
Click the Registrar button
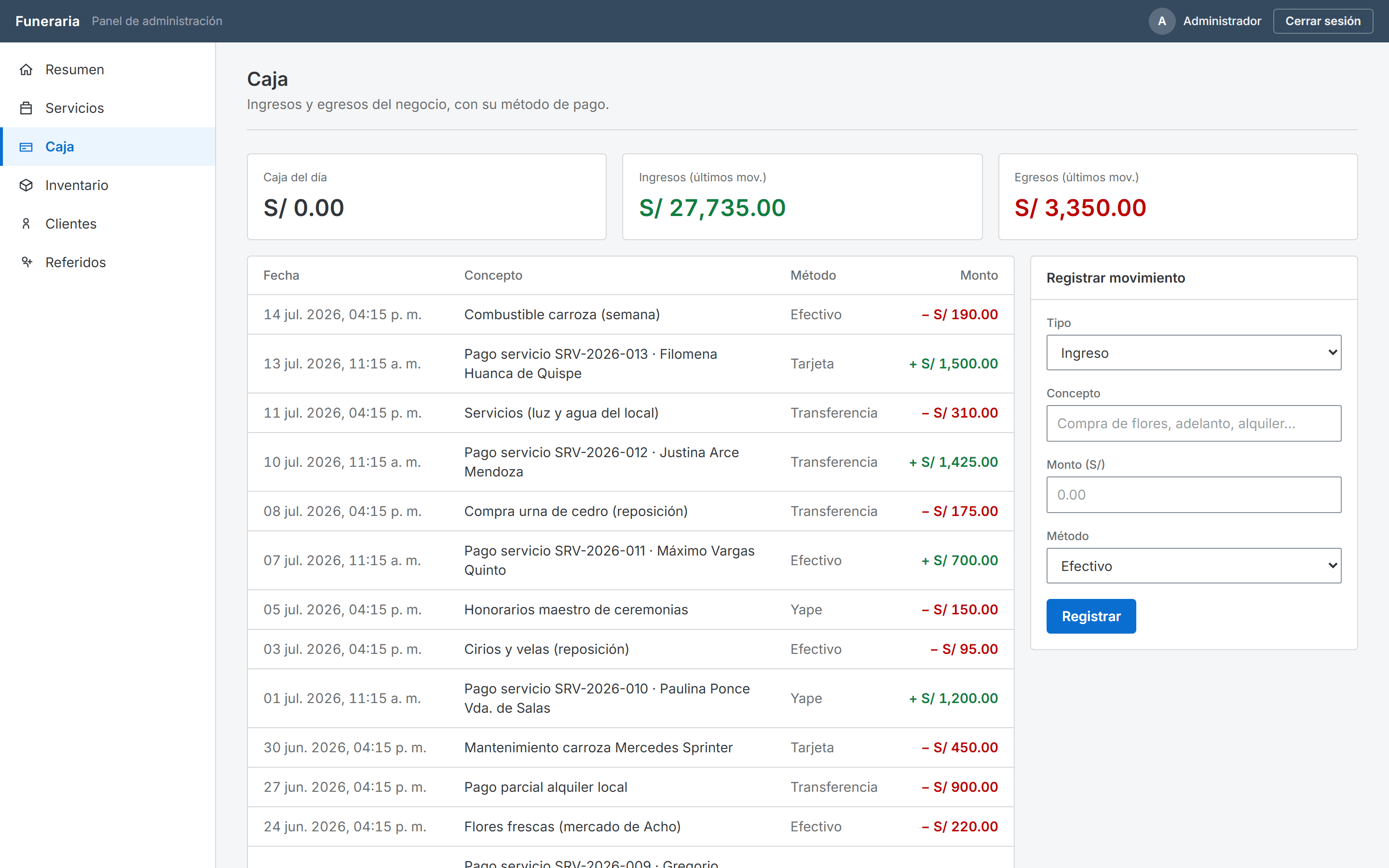click(1090, 616)
